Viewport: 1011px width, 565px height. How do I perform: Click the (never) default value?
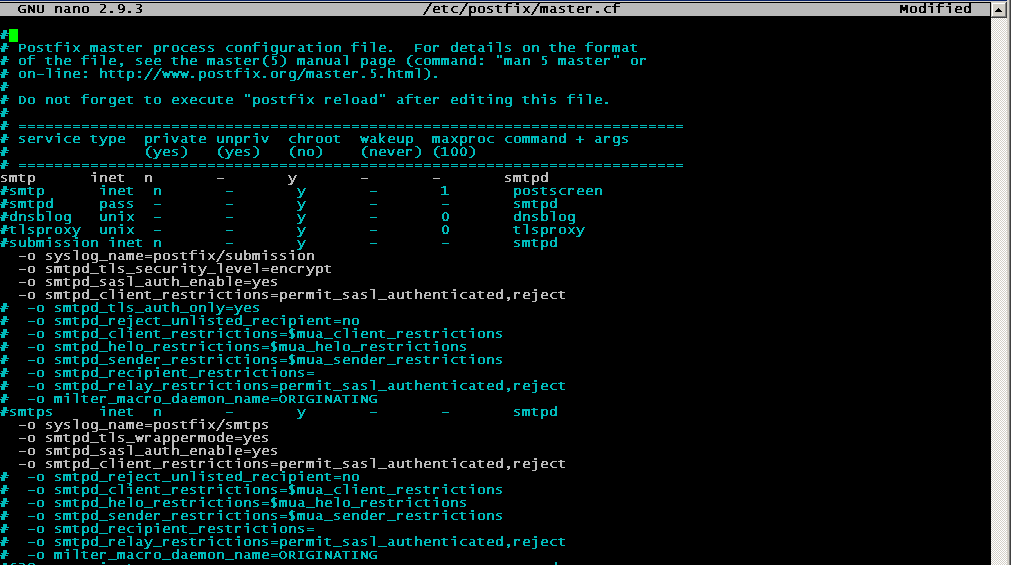point(391,152)
